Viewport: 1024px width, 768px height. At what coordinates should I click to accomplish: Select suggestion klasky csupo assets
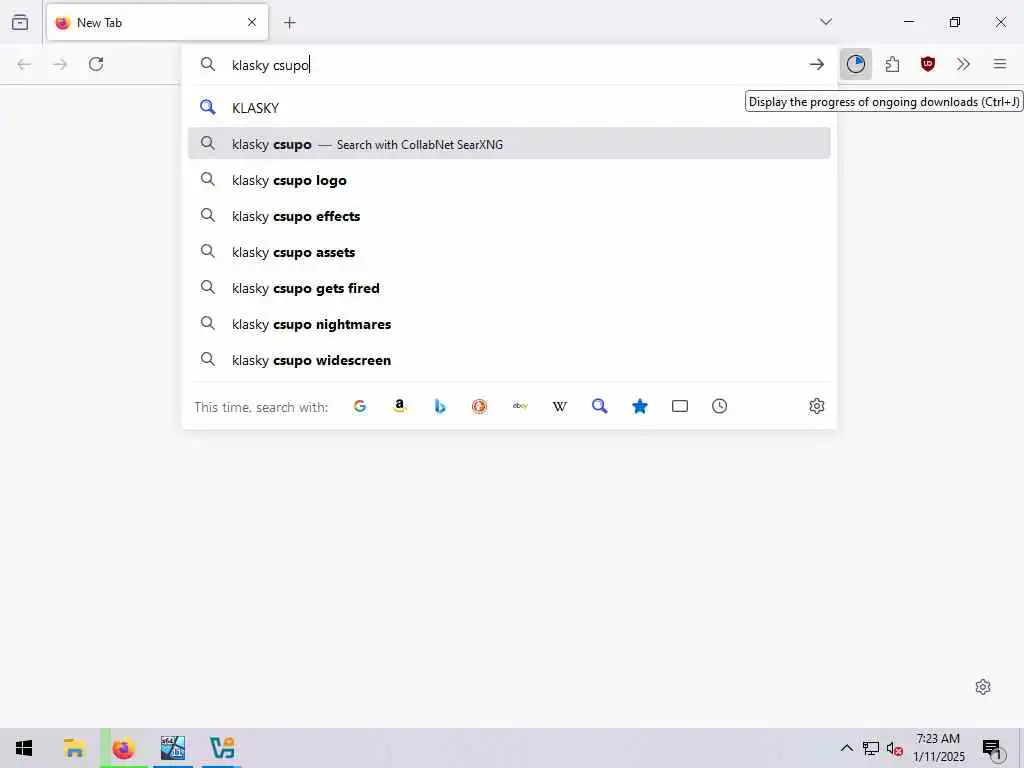tap(509, 251)
